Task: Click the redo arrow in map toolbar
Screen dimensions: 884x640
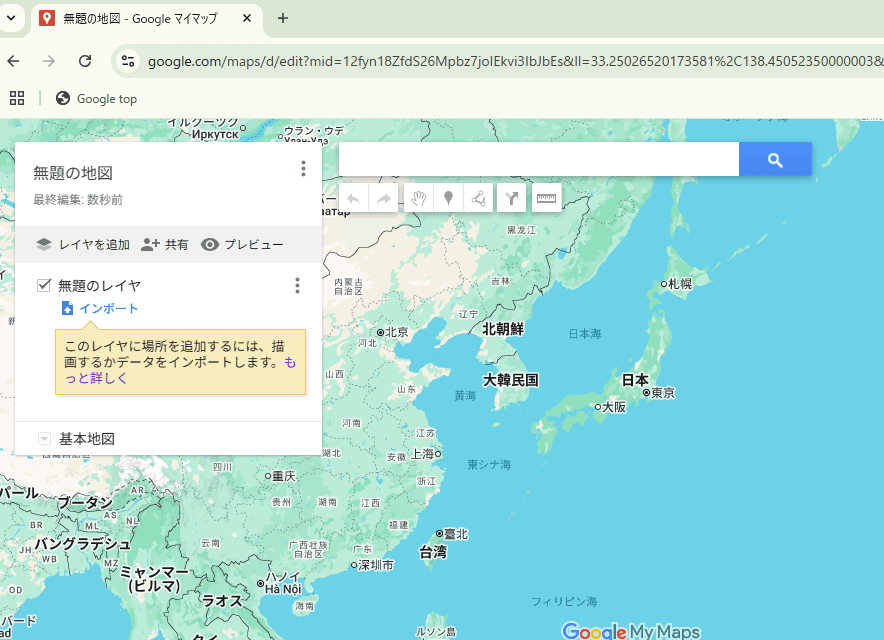Action: click(384, 198)
